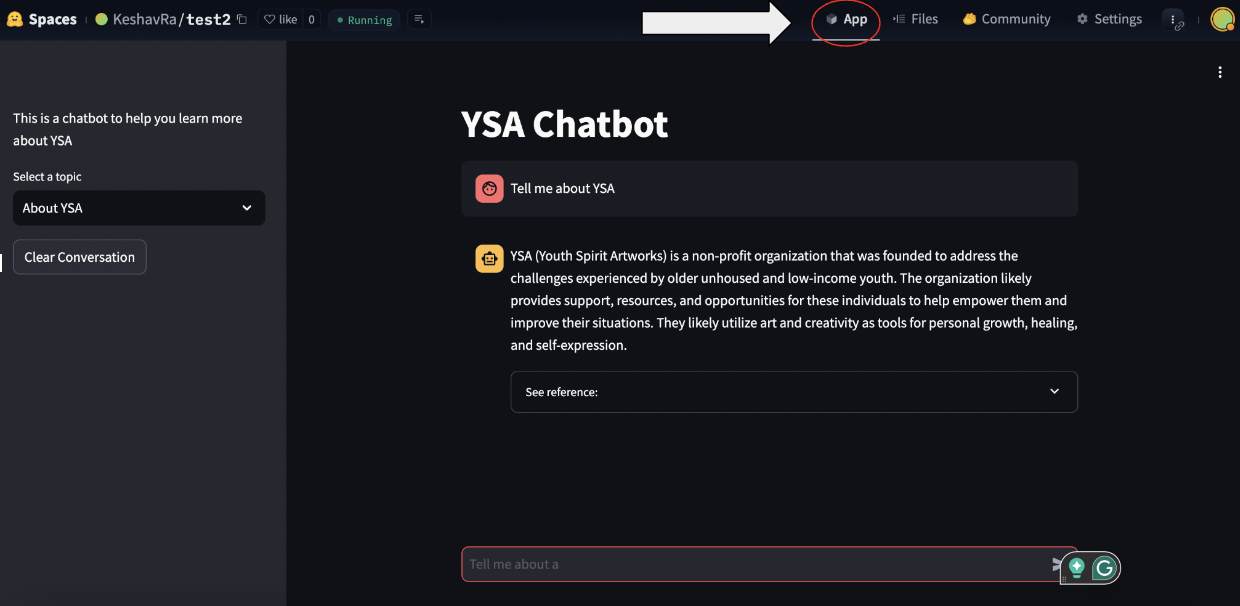The image size is (1240, 606).
Task: Go to the Community tab
Action: [x=1006, y=19]
